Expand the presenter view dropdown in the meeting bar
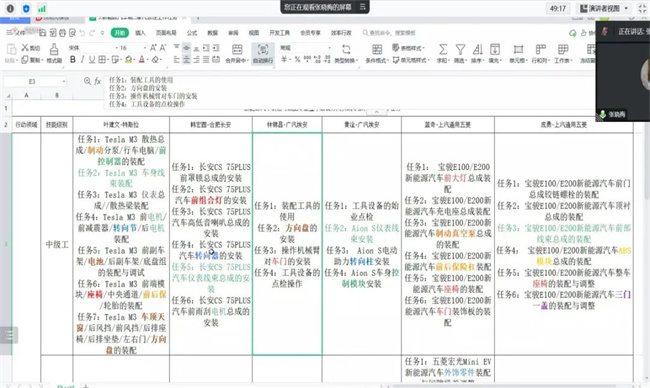The height and width of the screenshot is (388, 650). (x=626, y=8)
